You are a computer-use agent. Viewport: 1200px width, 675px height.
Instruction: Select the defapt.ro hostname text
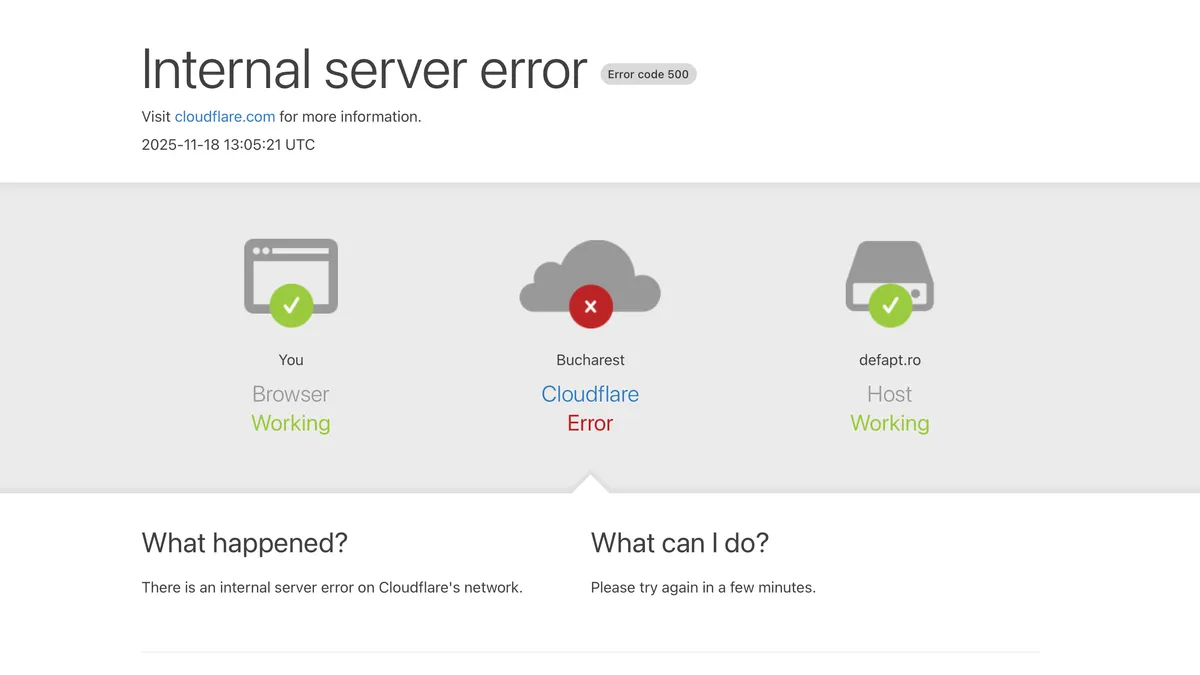click(889, 359)
